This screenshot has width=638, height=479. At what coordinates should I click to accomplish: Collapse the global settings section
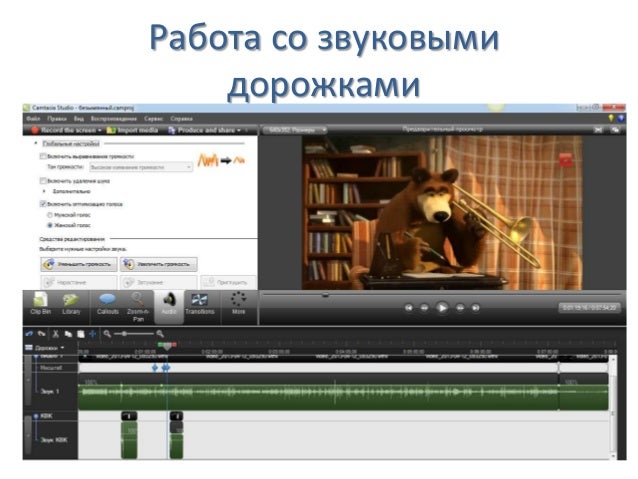coord(36,143)
